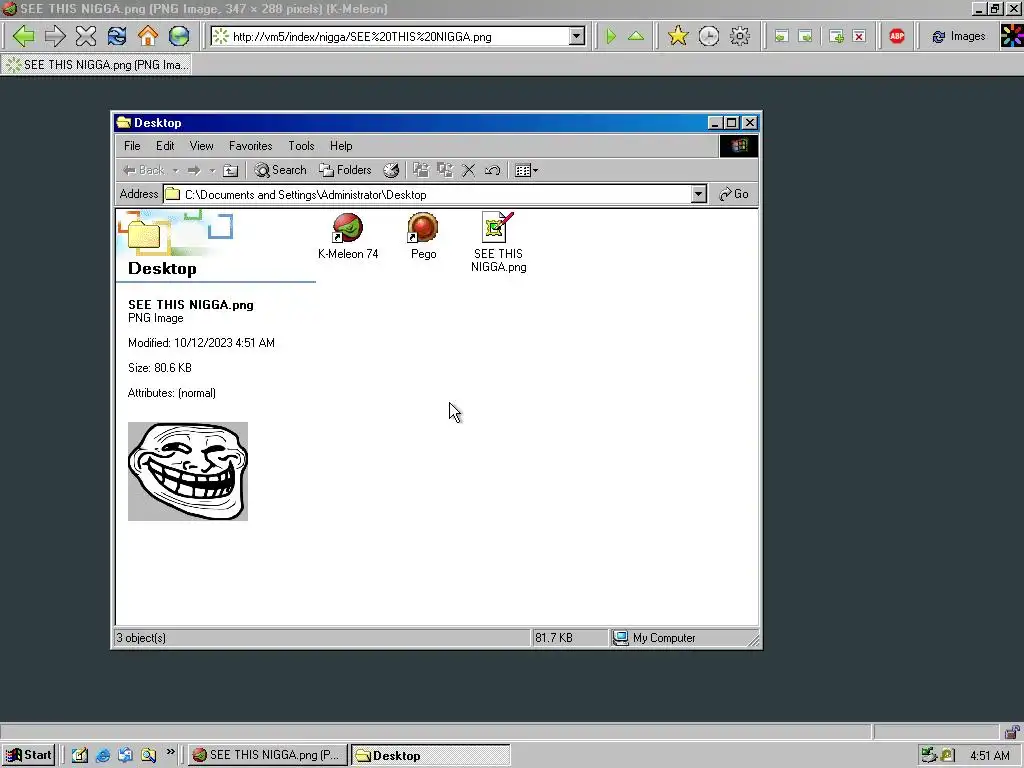This screenshot has width=1024, height=768.
Task: Click the '3 object(s)' status text
Action: click(141, 638)
